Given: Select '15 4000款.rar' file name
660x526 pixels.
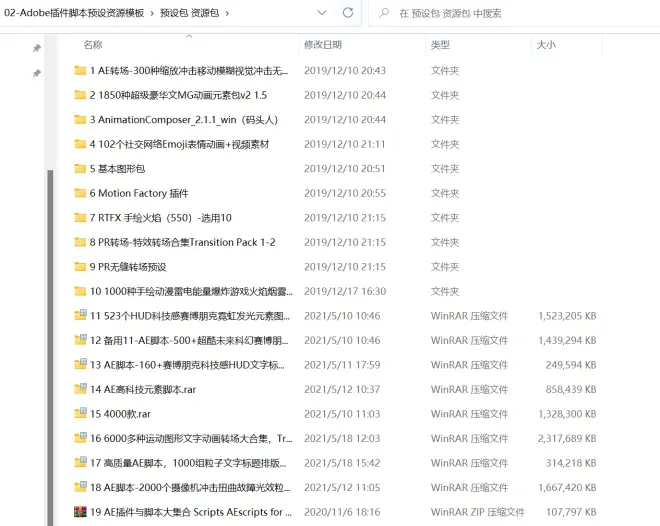Looking at the screenshot, I should (x=120, y=413).
